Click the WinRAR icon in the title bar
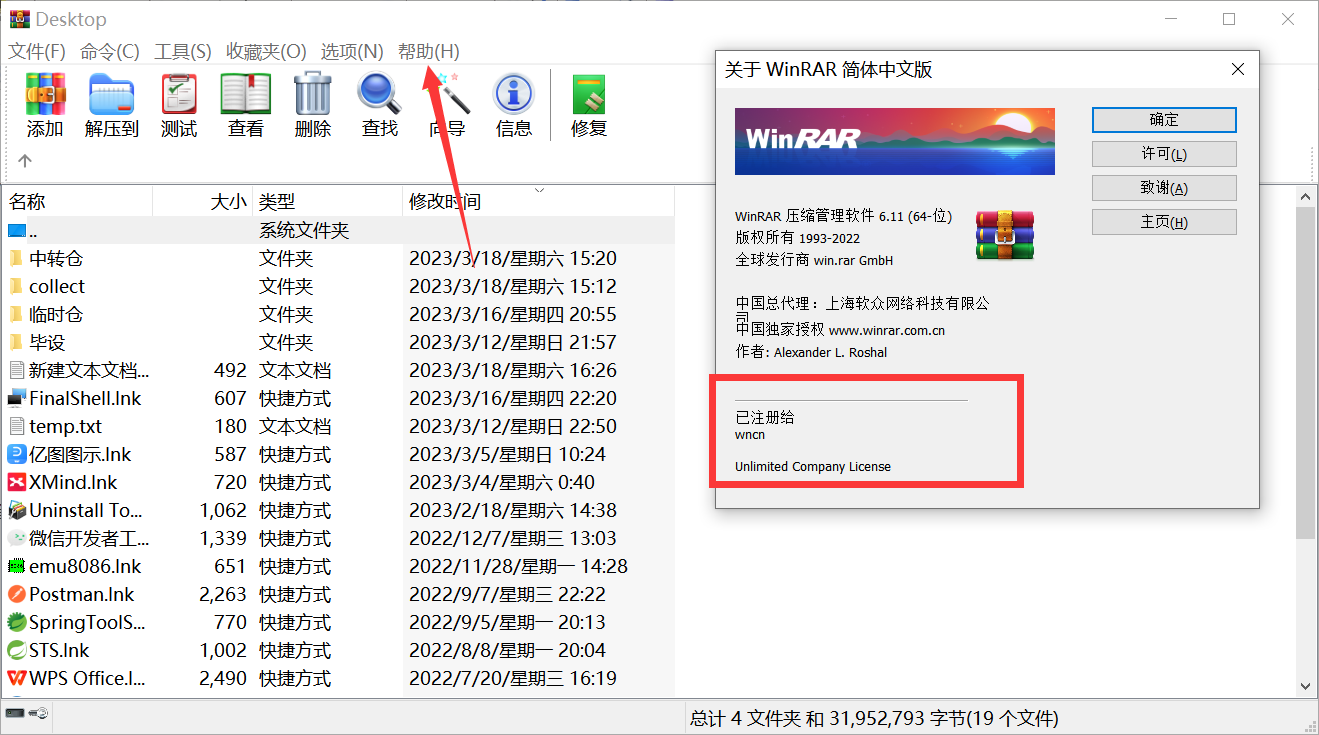Viewport: 1319px width, 735px height. (x=19, y=19)
